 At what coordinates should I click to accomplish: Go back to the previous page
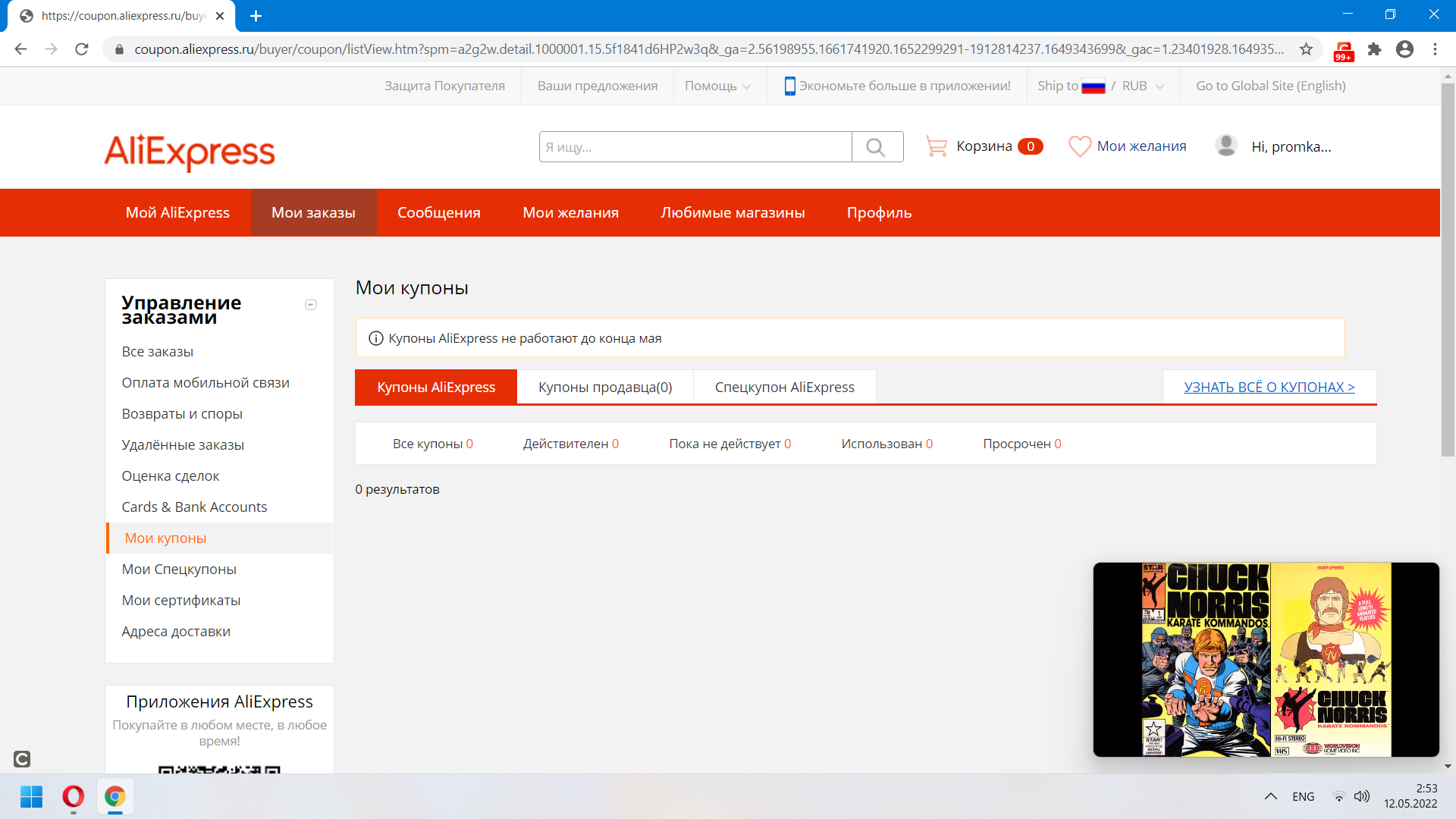[21, 49]
